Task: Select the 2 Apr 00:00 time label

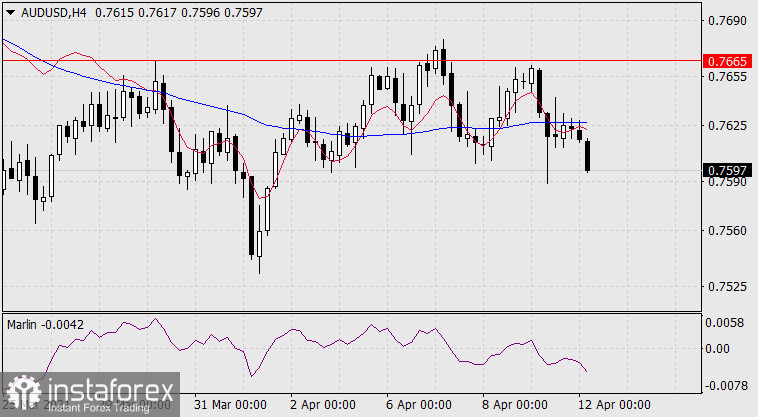Action: point(323,405)
